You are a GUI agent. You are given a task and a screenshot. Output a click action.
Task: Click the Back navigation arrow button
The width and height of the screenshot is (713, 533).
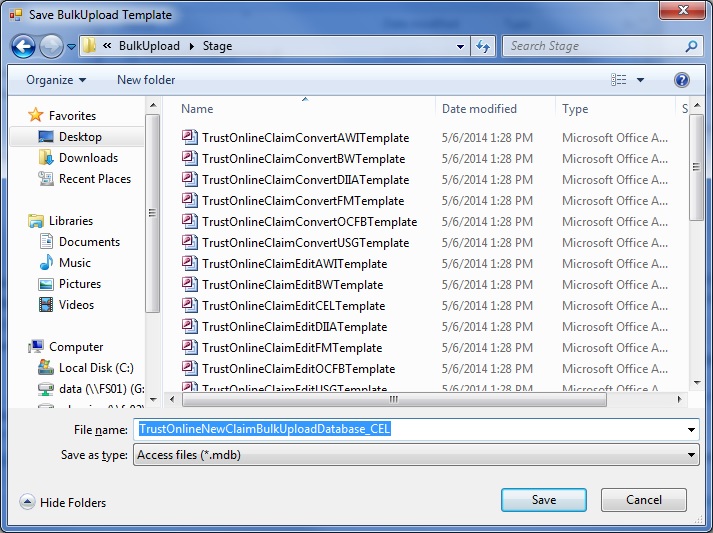[23, 46]
